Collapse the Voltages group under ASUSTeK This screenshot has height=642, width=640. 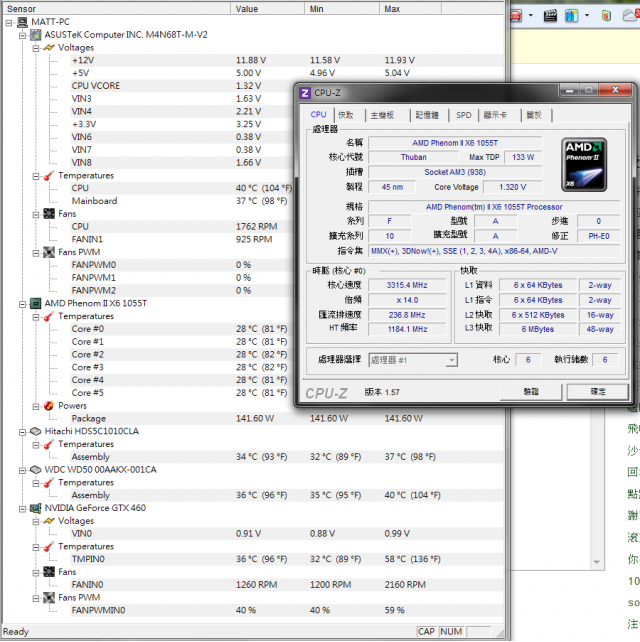[x=36, y=48]
